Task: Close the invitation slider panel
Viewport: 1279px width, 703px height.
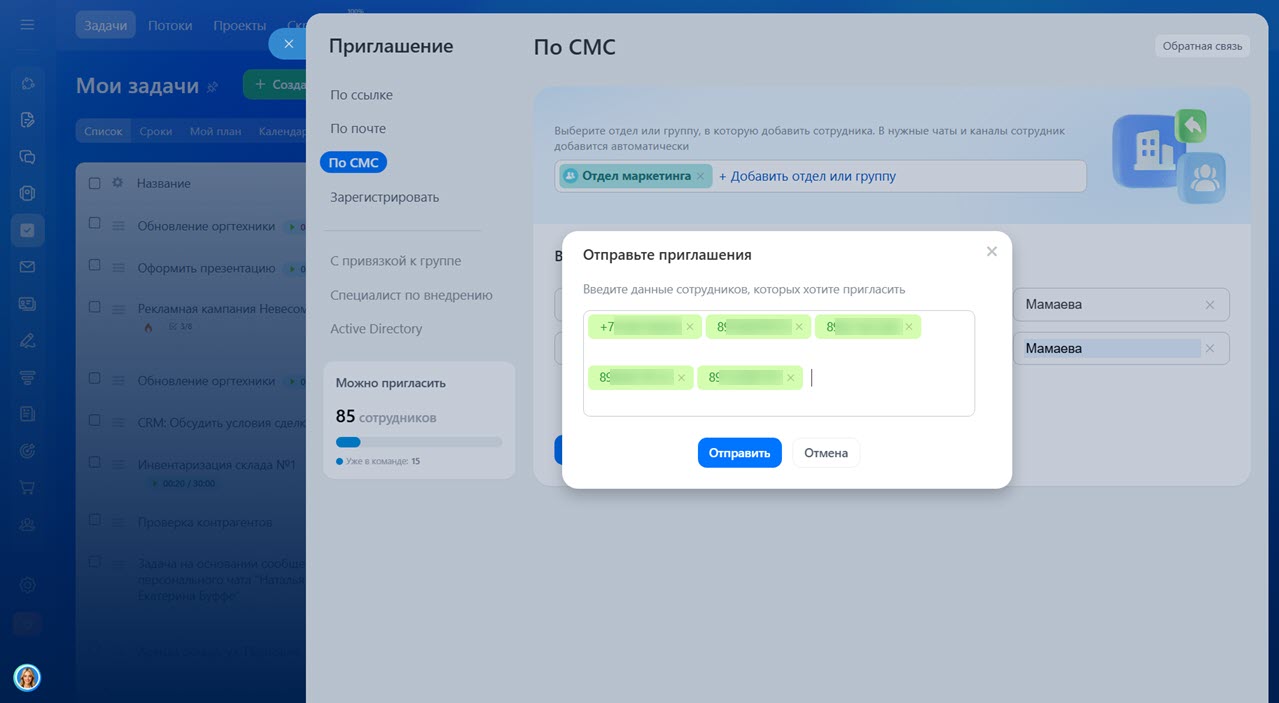Action: pos(288,44)
